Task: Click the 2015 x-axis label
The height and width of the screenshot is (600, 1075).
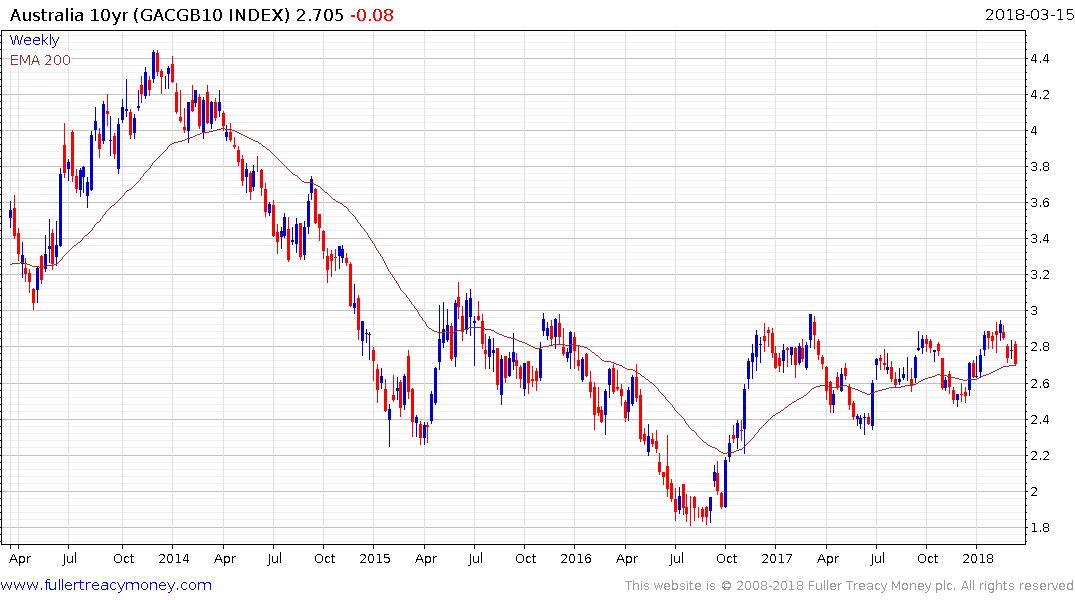Action: 374,558
